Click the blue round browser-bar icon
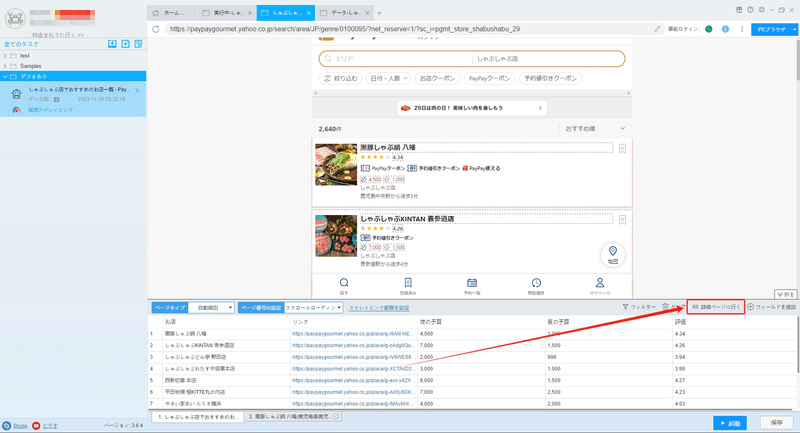 tap(725, 29)
